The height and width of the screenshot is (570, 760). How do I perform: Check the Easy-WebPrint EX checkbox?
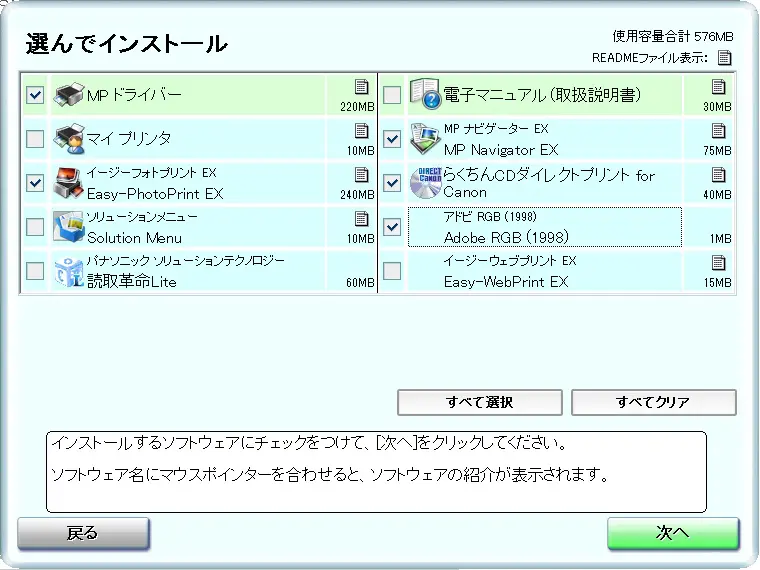[x=392, y=271]
